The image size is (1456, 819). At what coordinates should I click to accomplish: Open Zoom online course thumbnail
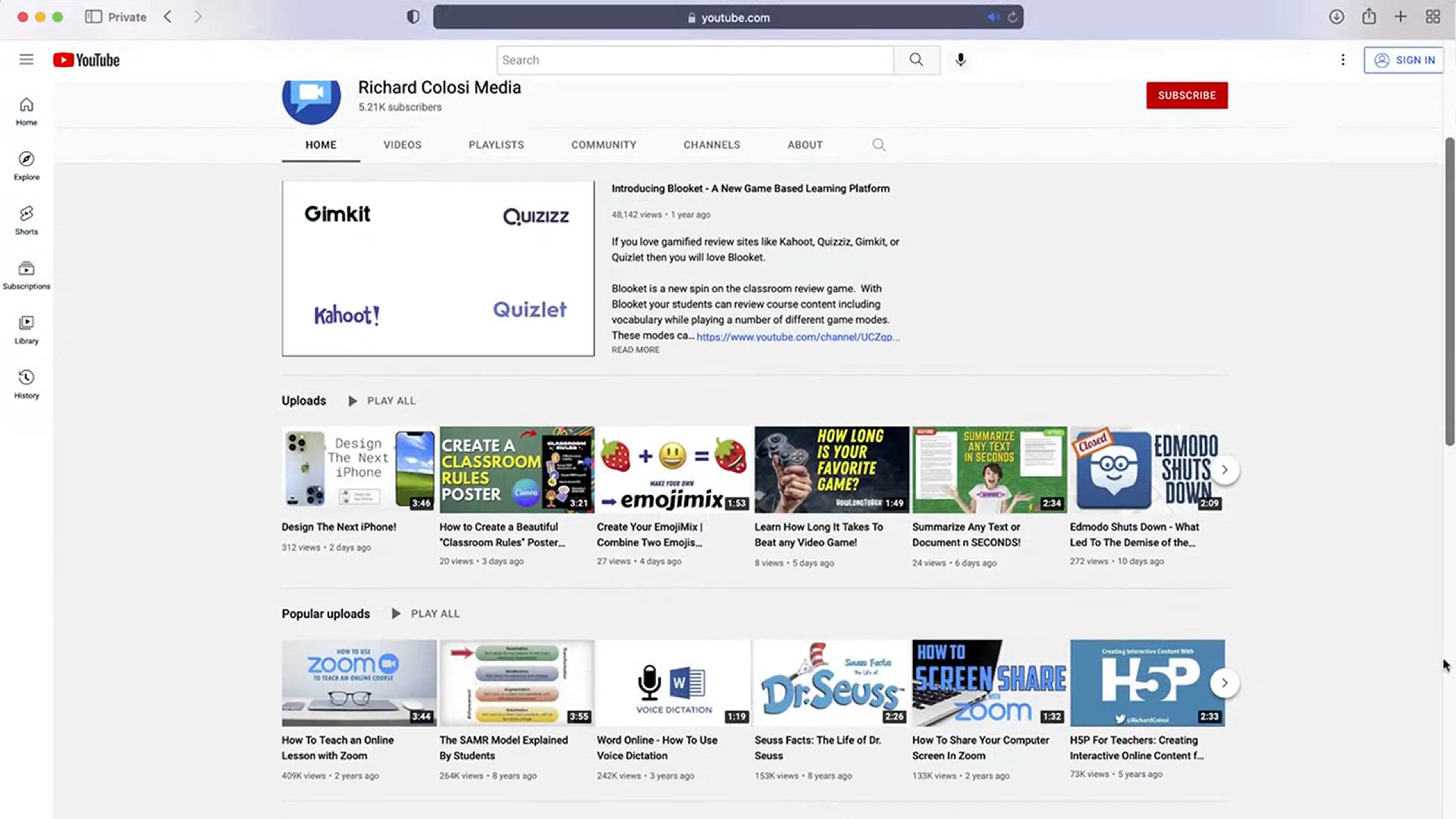tap(359, 683)
